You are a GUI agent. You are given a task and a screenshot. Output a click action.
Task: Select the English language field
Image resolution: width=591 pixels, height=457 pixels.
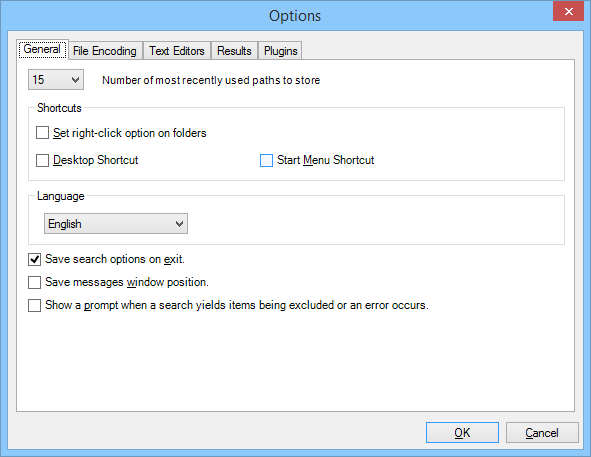(116, 224)
